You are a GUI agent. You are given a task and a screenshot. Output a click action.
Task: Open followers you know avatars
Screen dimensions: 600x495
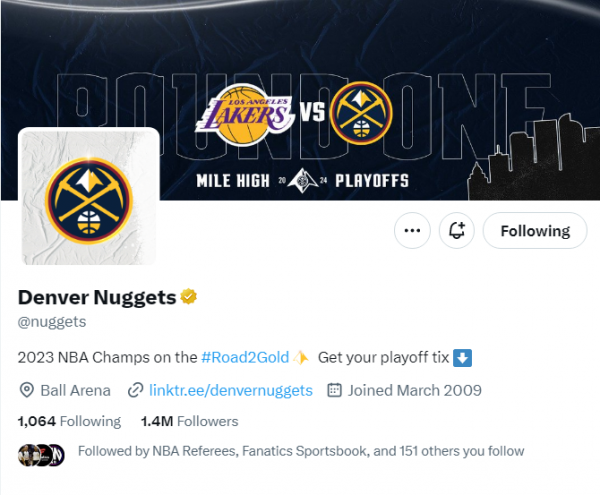pos(42,452)
